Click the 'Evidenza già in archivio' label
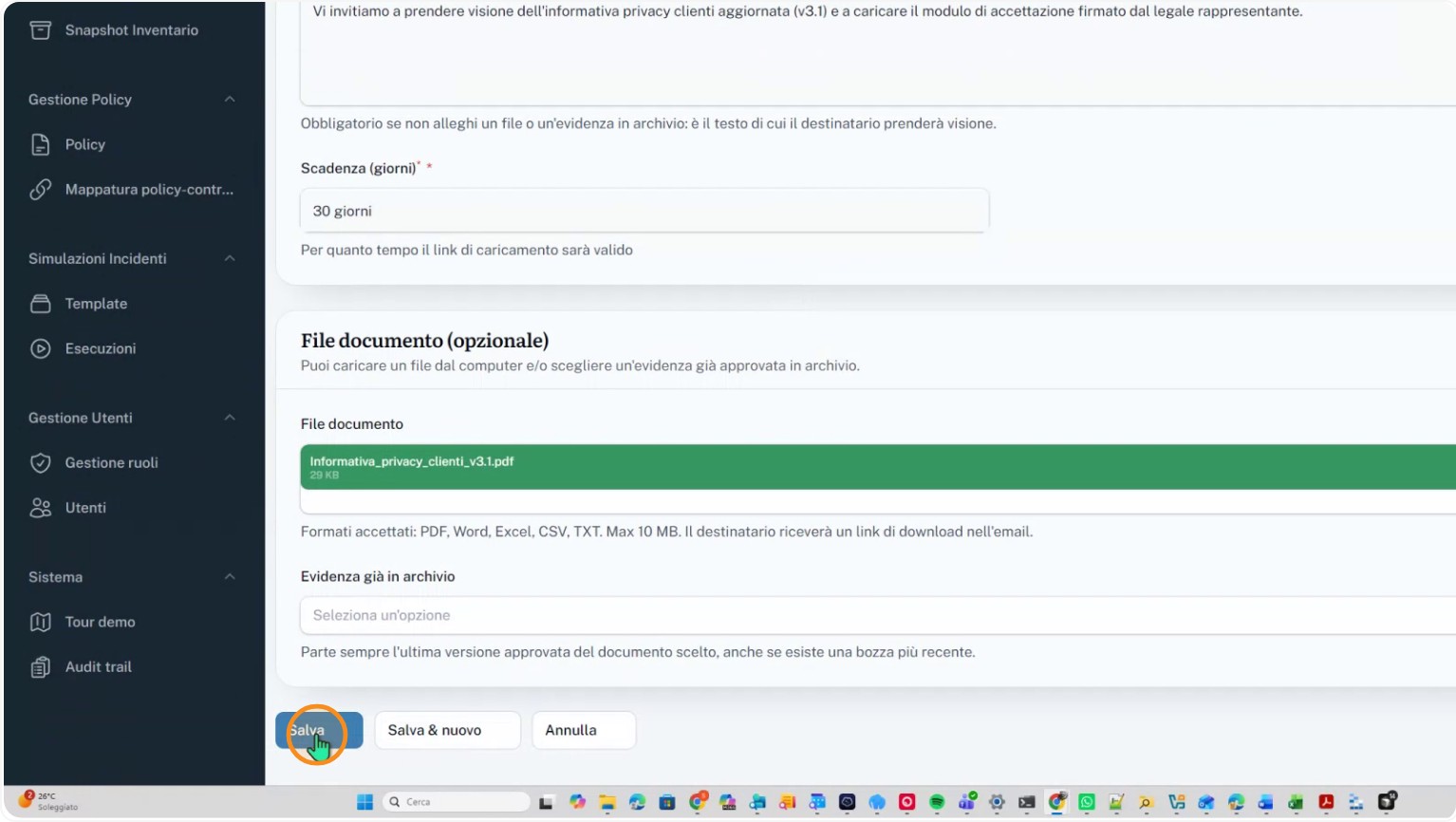 378,576
